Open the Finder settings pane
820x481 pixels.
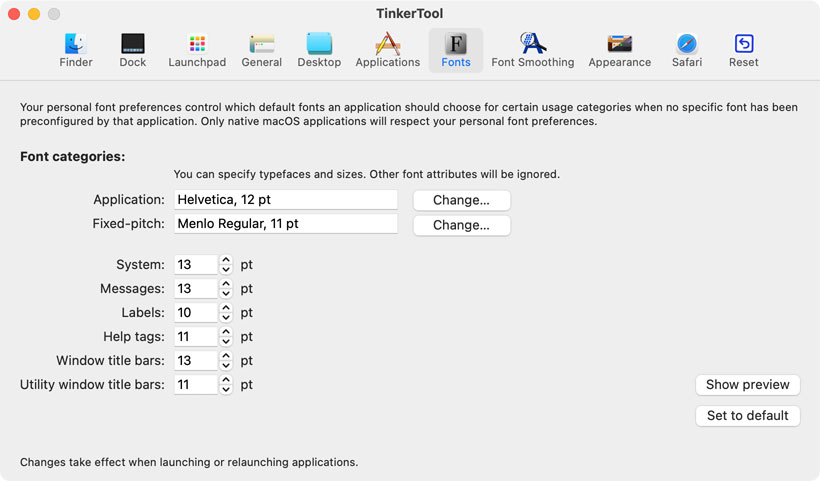tap(76, 51)
